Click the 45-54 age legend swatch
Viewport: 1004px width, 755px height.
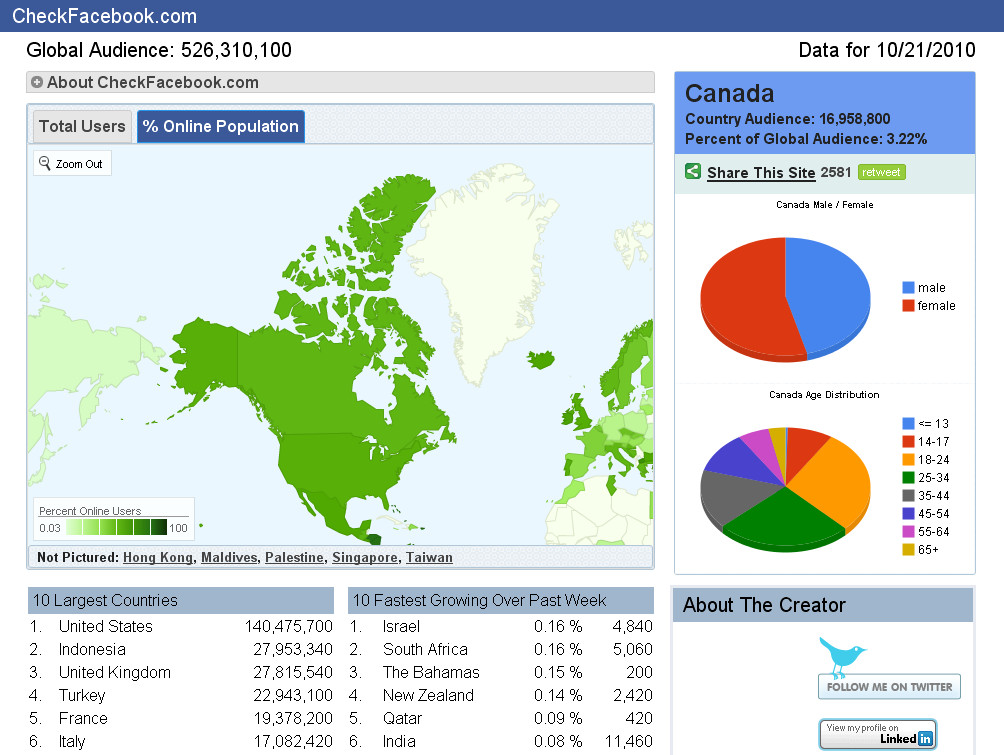[908, 513]
